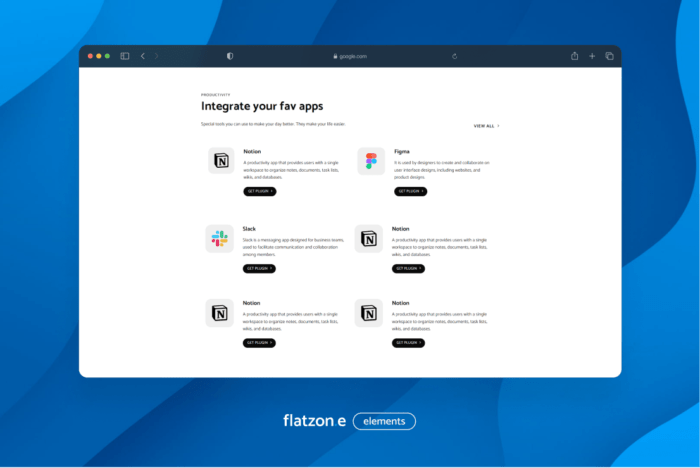The image size is (700, 468).
Task: Click the google.com address bar
Action: click(x=350, y=56)
